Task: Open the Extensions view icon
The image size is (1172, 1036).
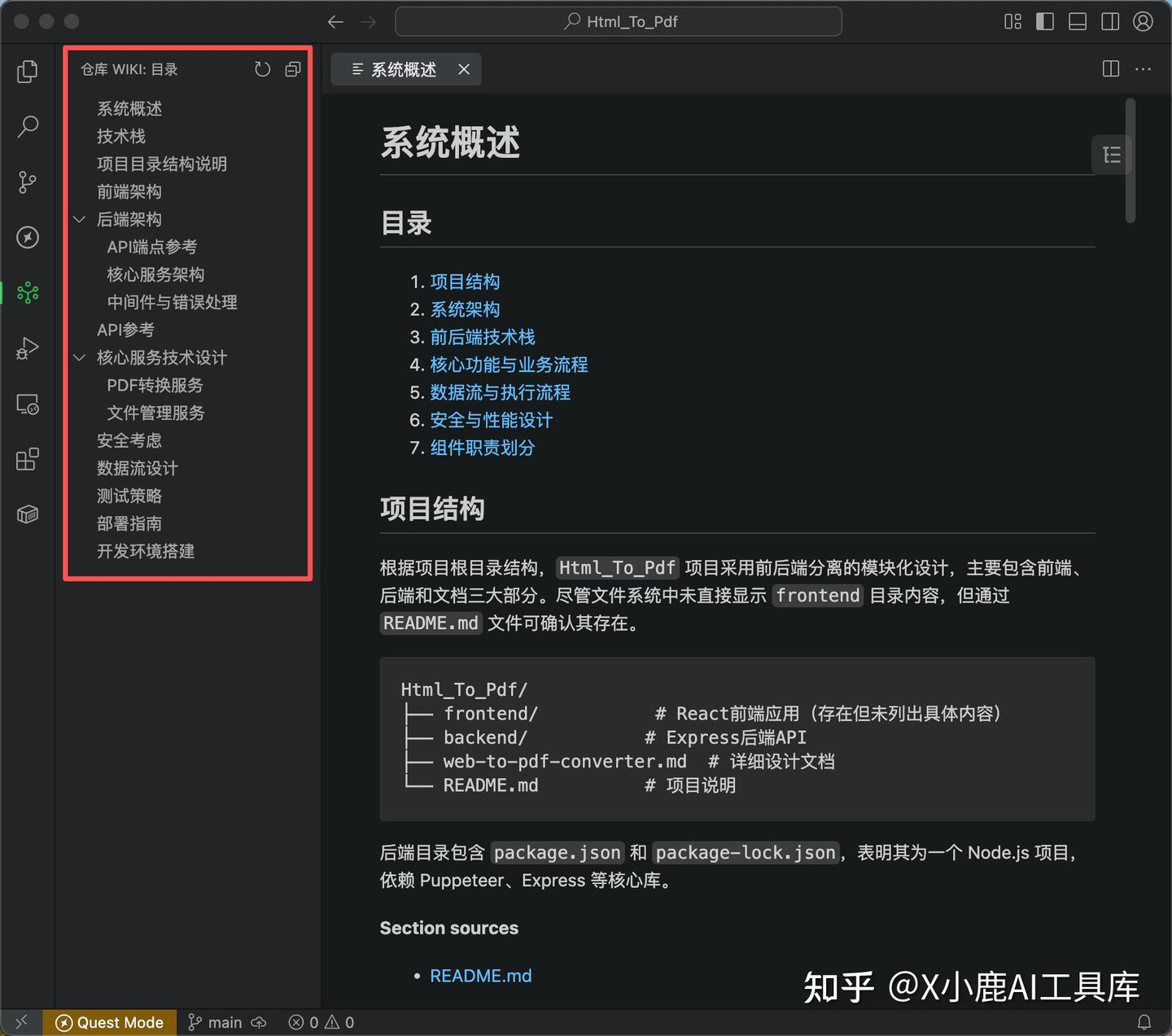Action: tap(27, 459)
